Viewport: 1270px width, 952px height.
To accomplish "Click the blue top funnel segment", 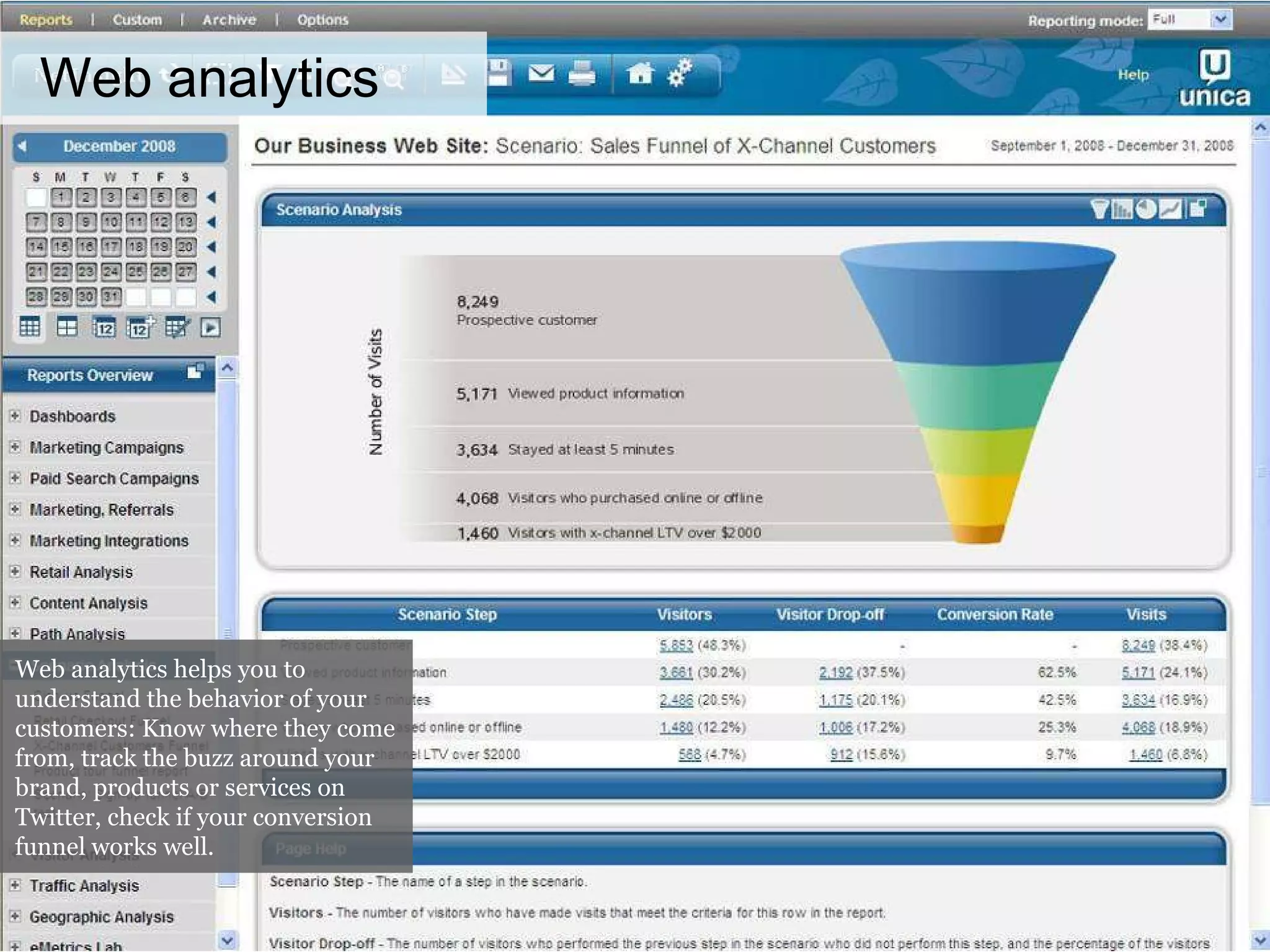I will pyautogui.click(x=978, y=304).
